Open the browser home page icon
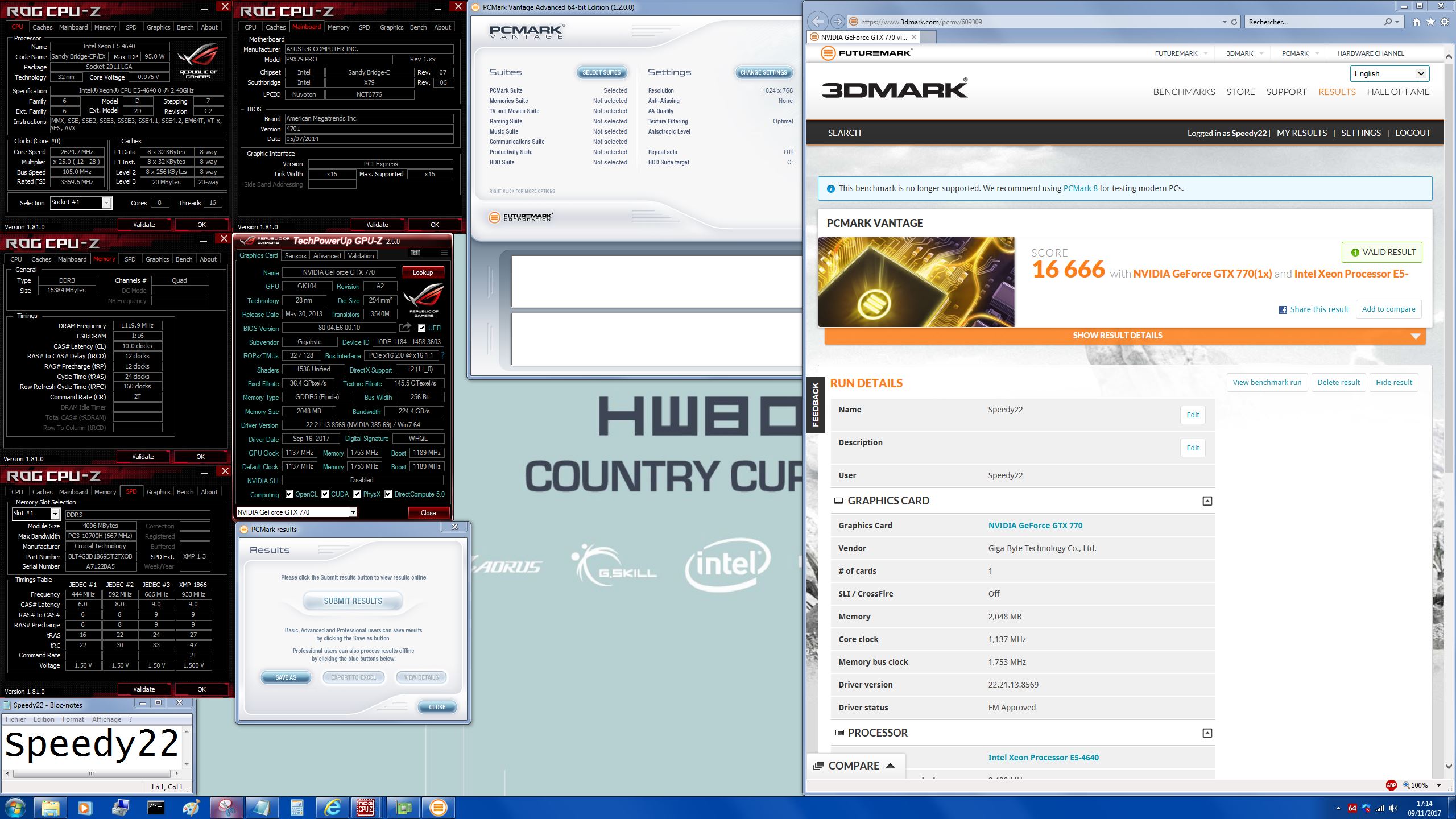 click(1417, 22)
